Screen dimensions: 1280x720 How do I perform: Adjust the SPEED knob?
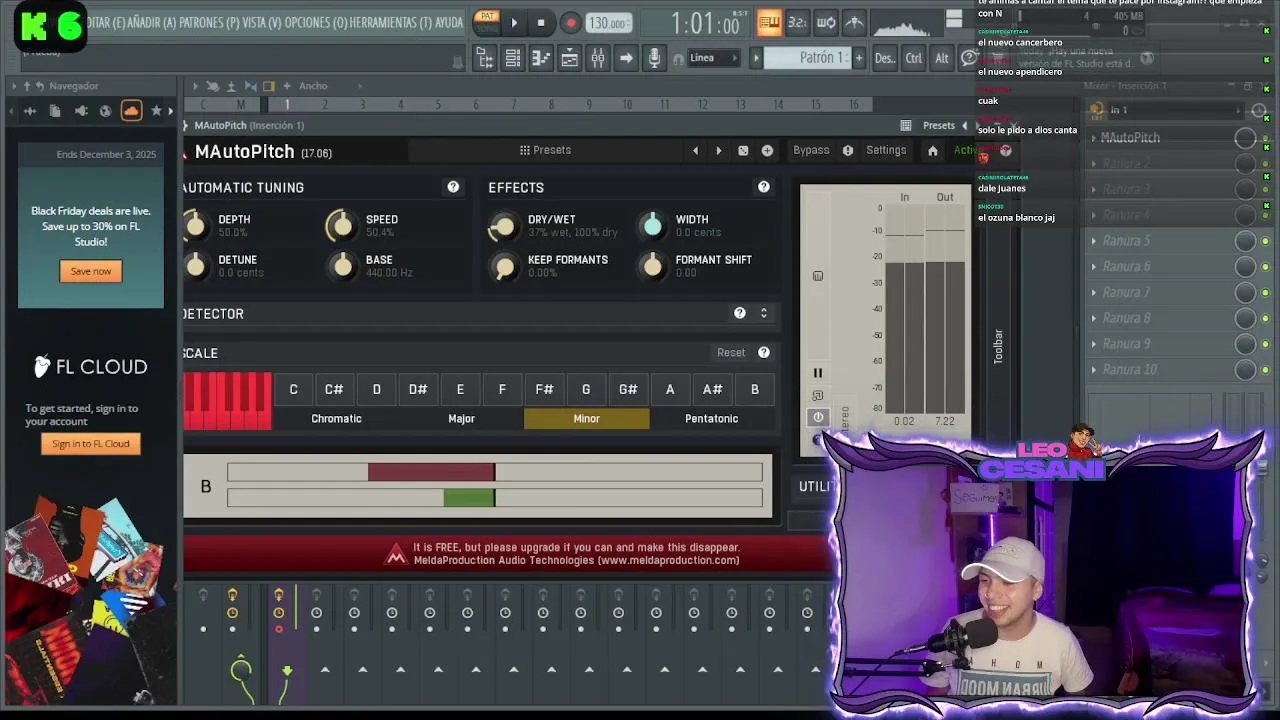[x=342, y=226]
